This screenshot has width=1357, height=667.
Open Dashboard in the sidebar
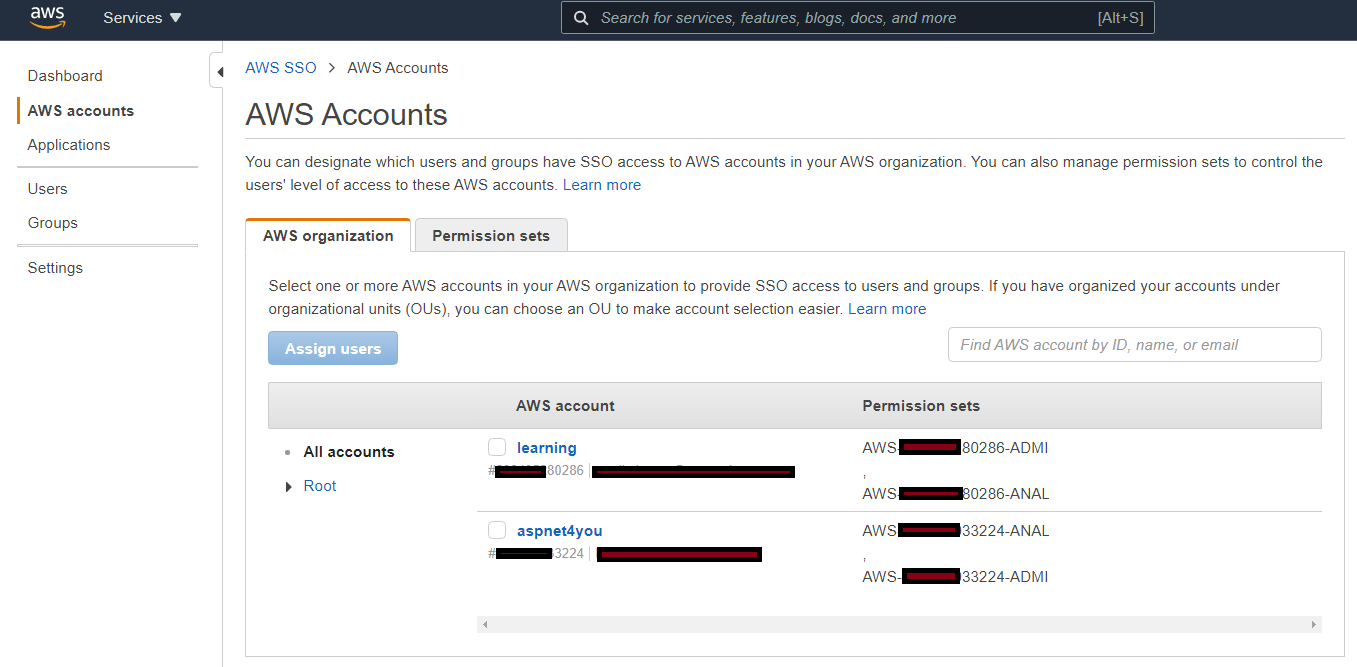65,76
